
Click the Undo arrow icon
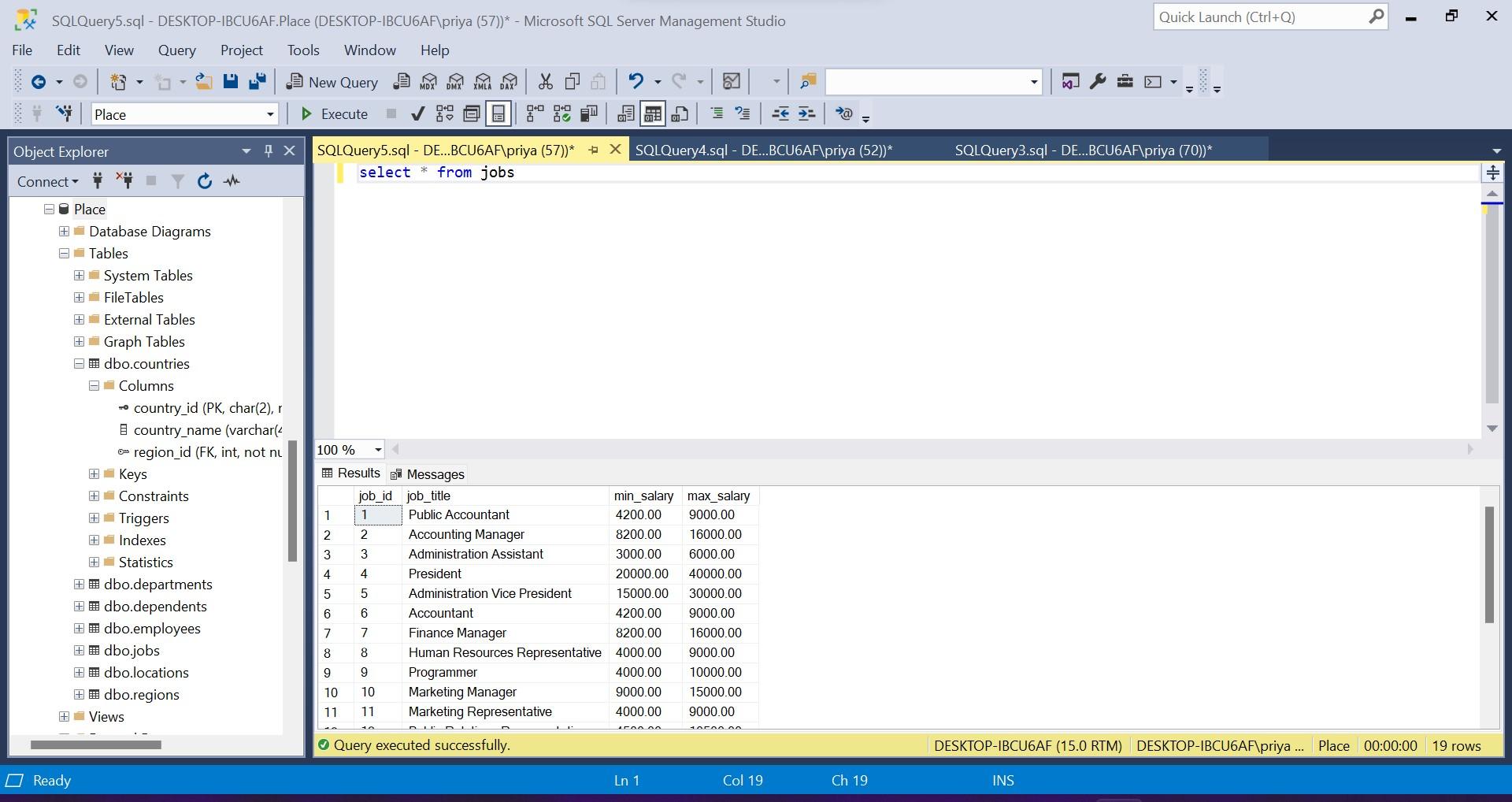(636, 82)
